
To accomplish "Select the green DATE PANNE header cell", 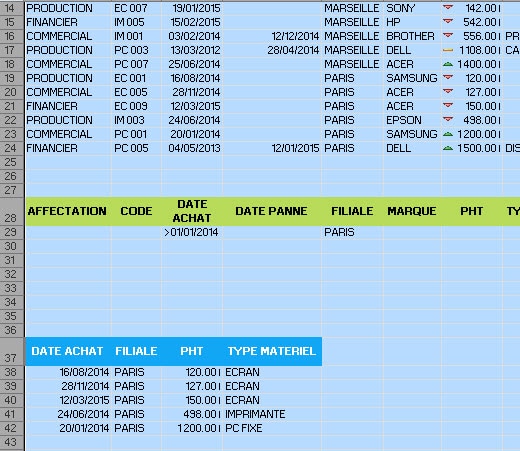I will 272,211.
